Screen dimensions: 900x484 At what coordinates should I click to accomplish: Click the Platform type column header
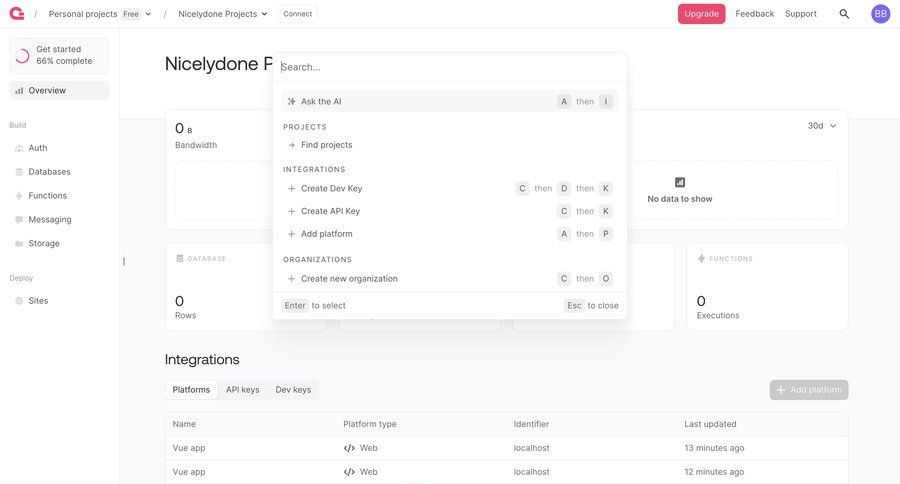pyautogui.click(x=370, y=424)
